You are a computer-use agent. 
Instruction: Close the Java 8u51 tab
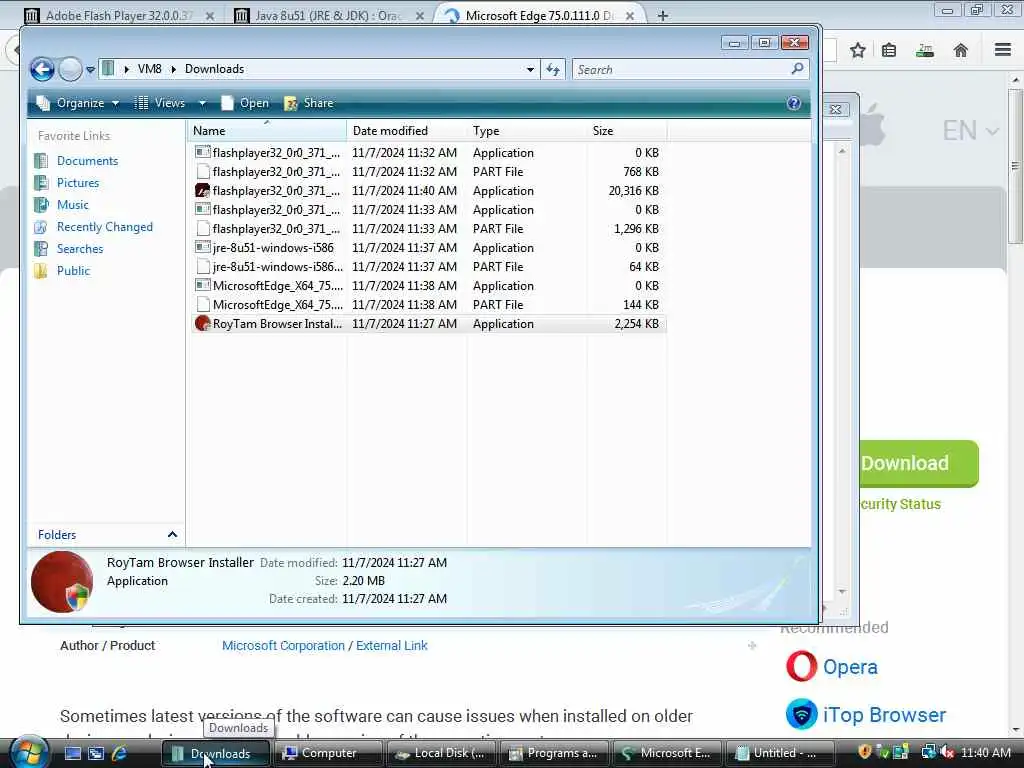coord(420,16)
